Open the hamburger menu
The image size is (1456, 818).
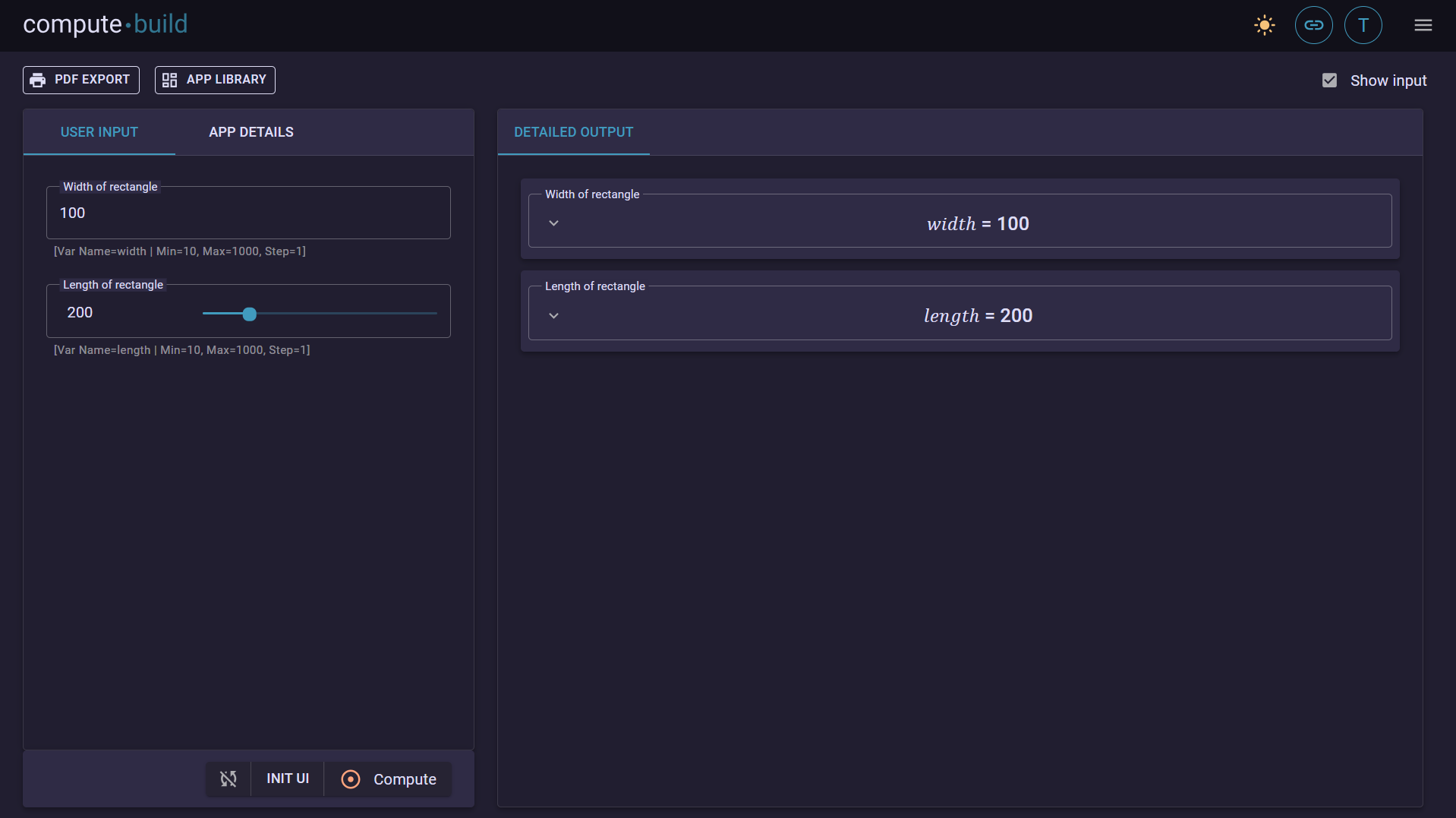point(1423,25)
